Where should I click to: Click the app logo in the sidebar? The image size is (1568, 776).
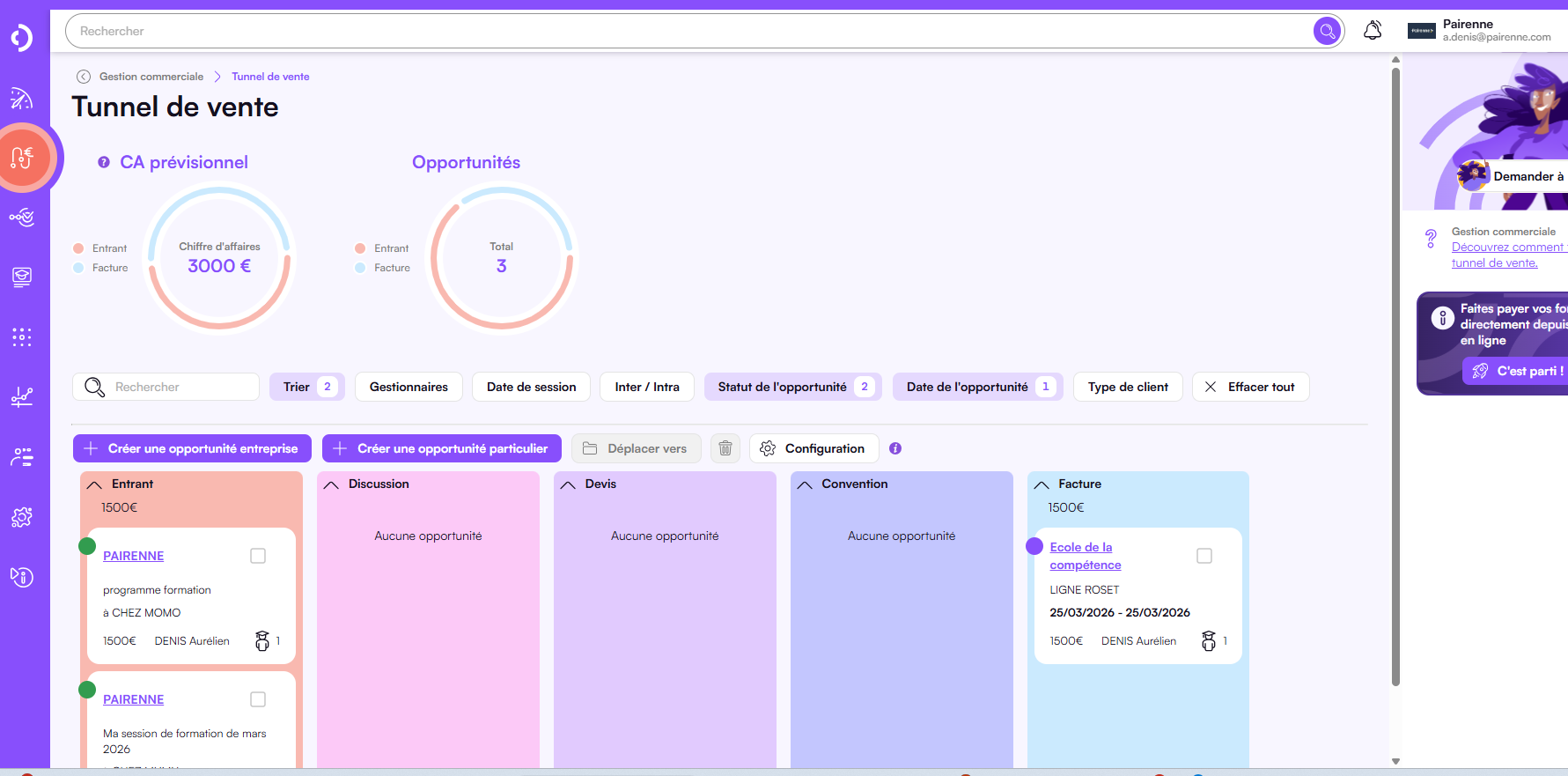point(22,38)
